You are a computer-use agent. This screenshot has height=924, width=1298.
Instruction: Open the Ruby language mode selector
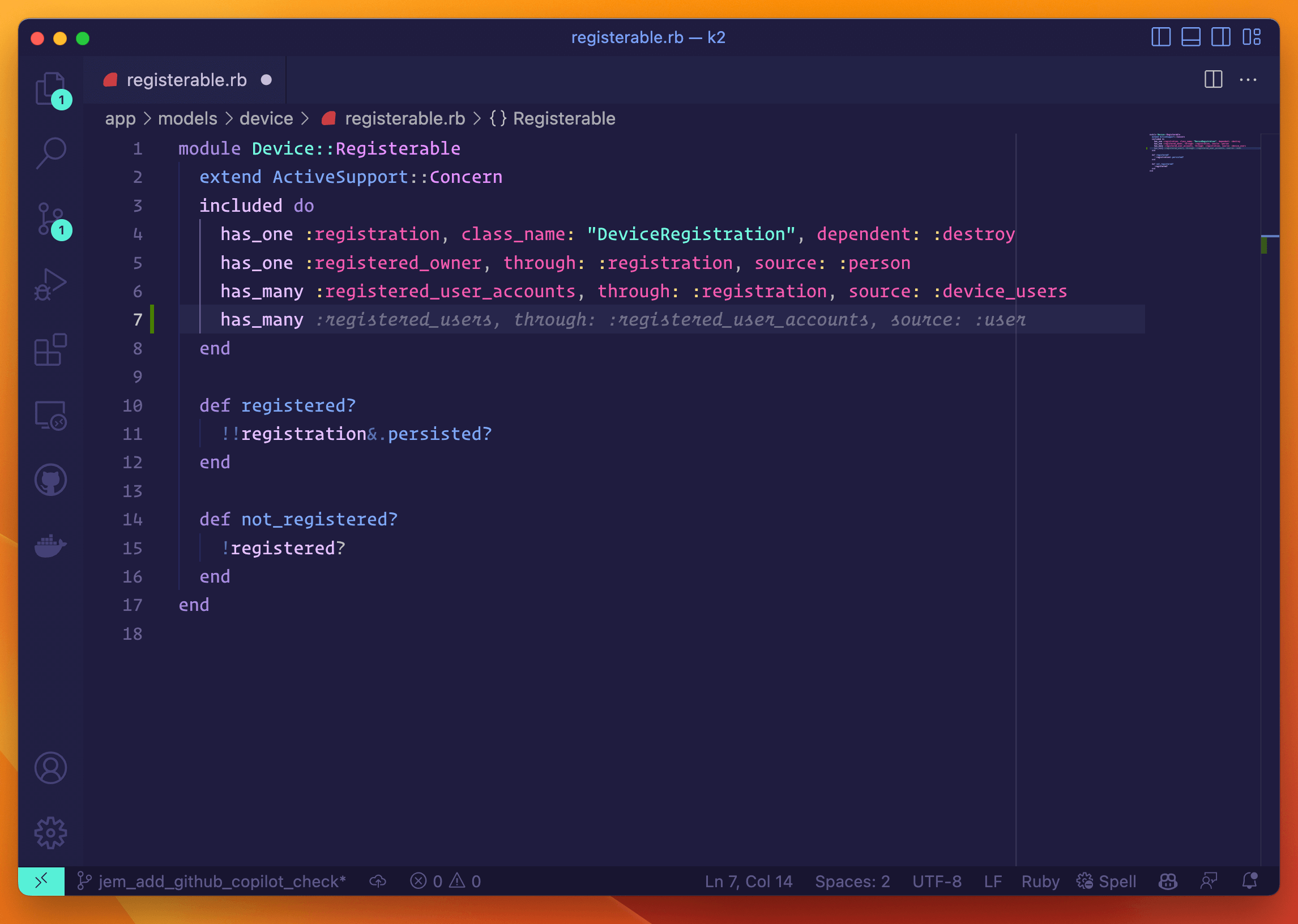1040,882
